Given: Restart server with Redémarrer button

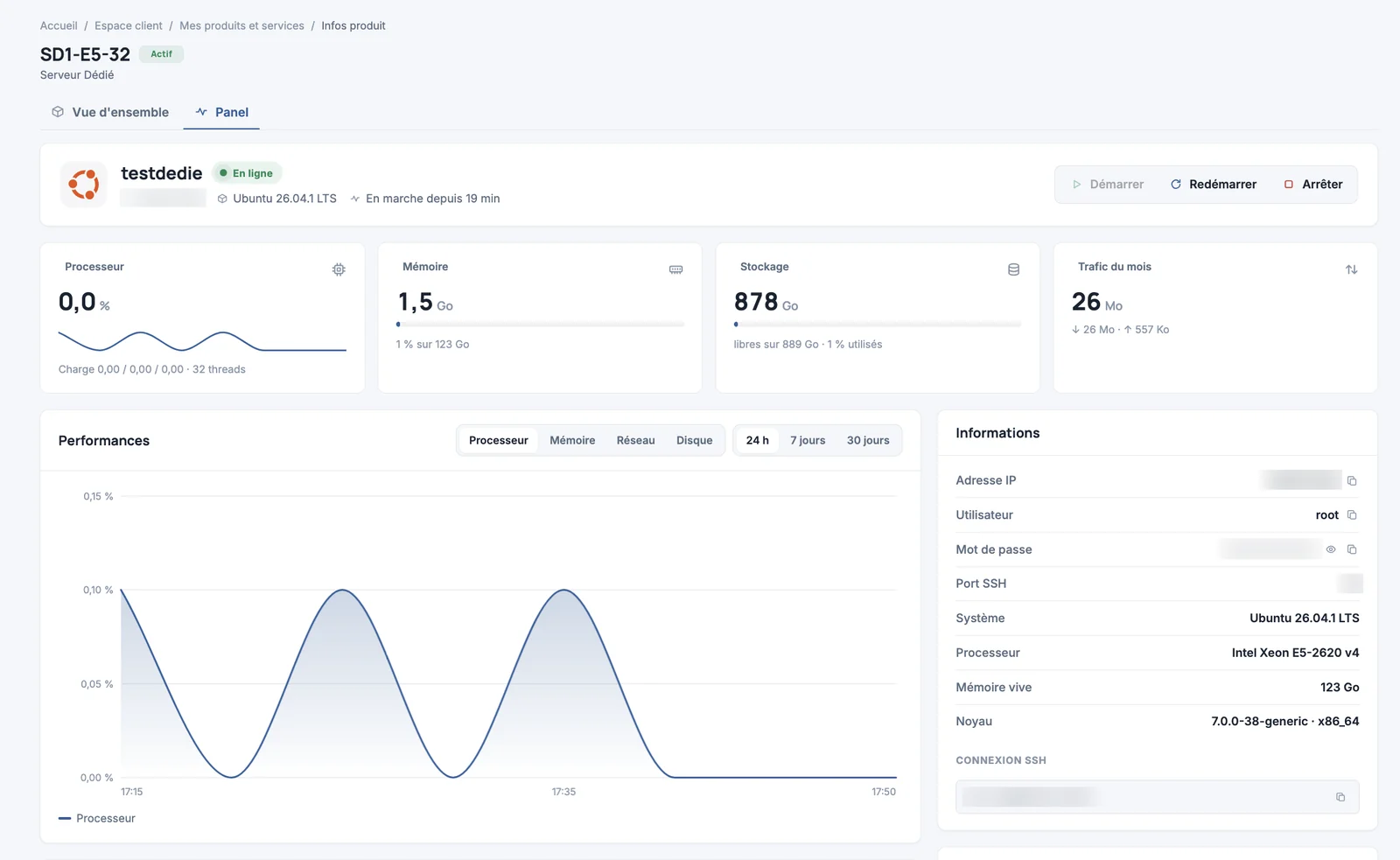Looking at the screenshot, I should pyautogui.click(x=1214, y=185).
